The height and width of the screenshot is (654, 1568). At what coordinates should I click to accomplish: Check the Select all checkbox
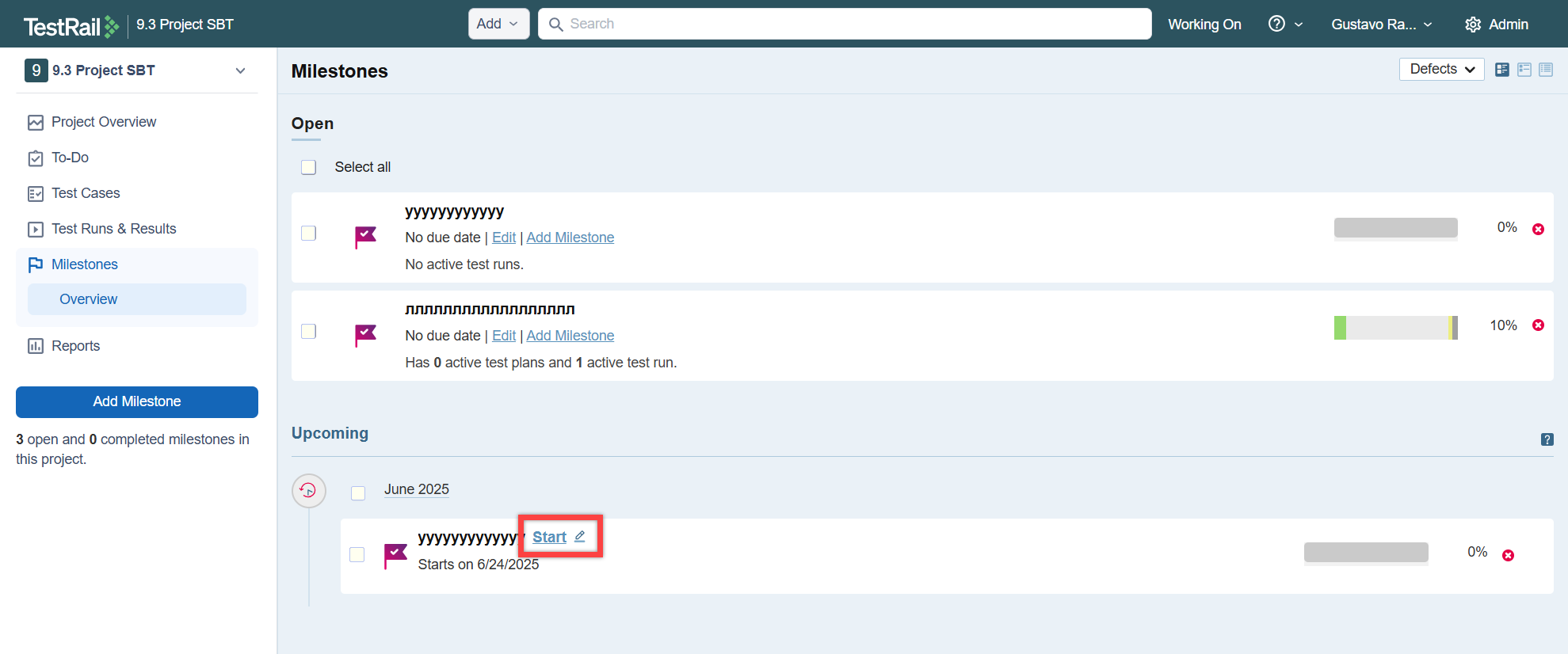click(309, 167)
